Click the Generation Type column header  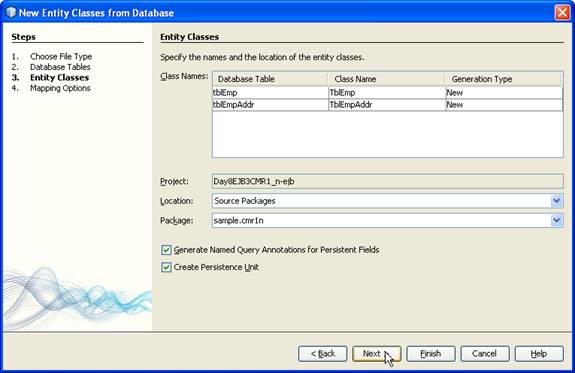tap(504, 79)
